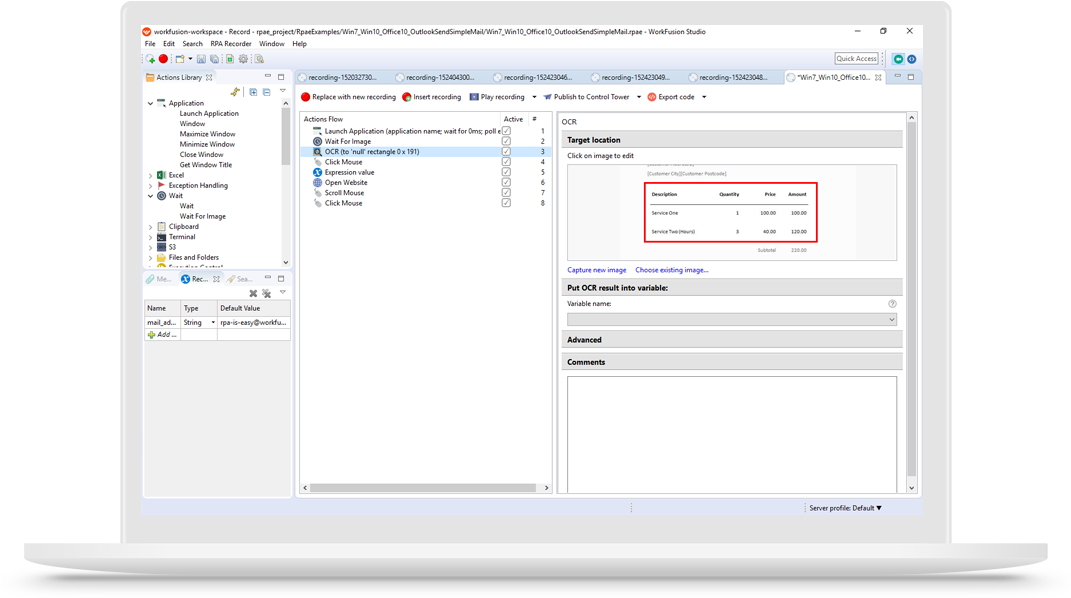1071x598 pixels.
Task: Switch to the blue code perspective icon
Action: tap(911, 59)
